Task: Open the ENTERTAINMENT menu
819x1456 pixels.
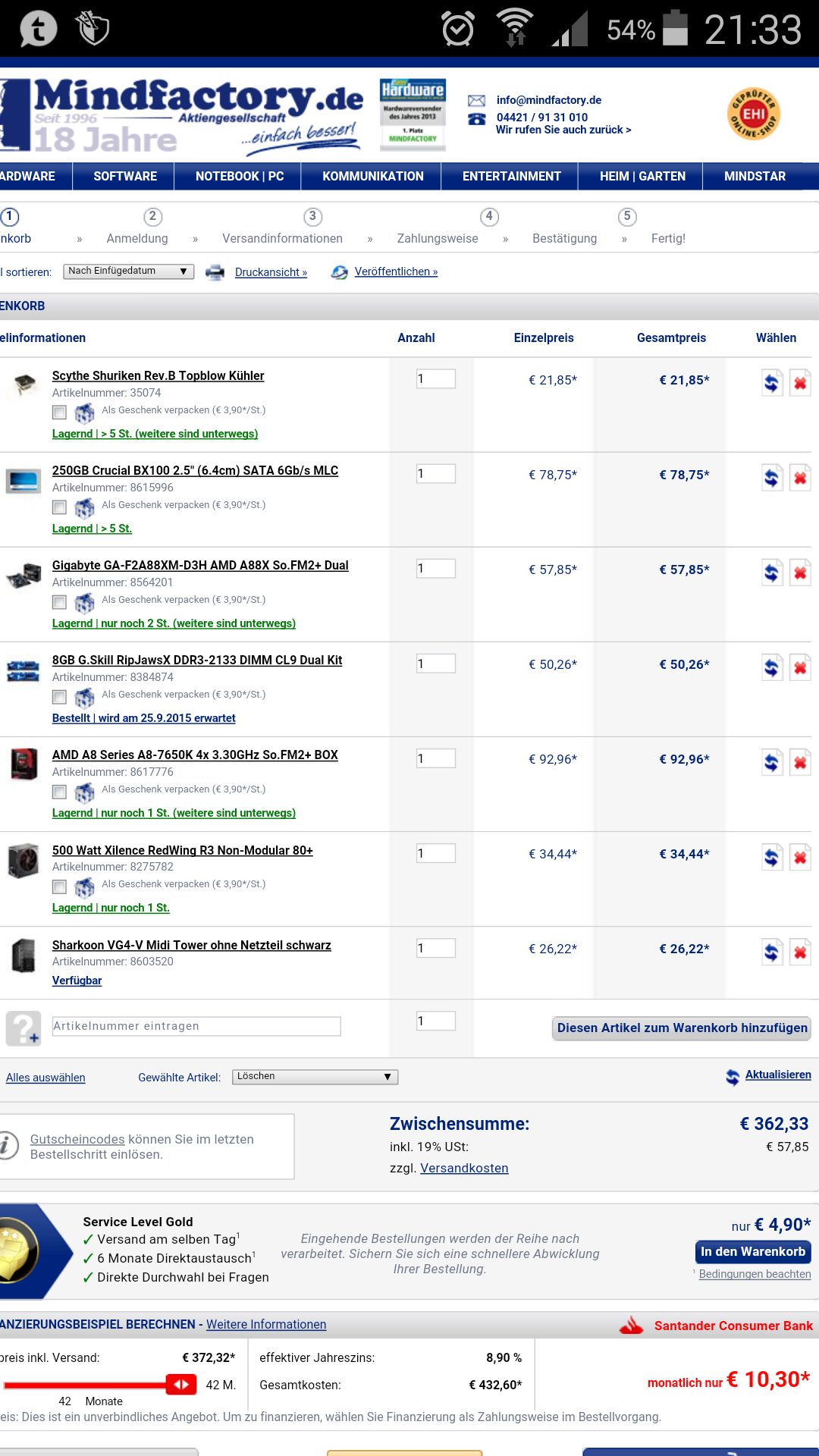Action: 512,176
